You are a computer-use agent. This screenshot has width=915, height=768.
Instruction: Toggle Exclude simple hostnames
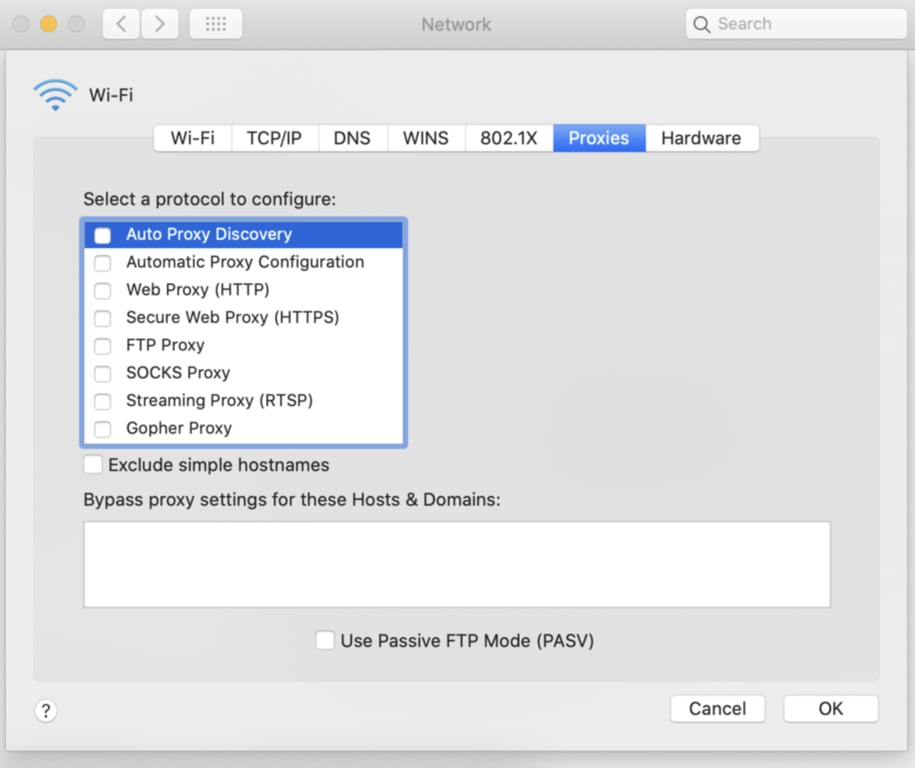click(92, 464)
